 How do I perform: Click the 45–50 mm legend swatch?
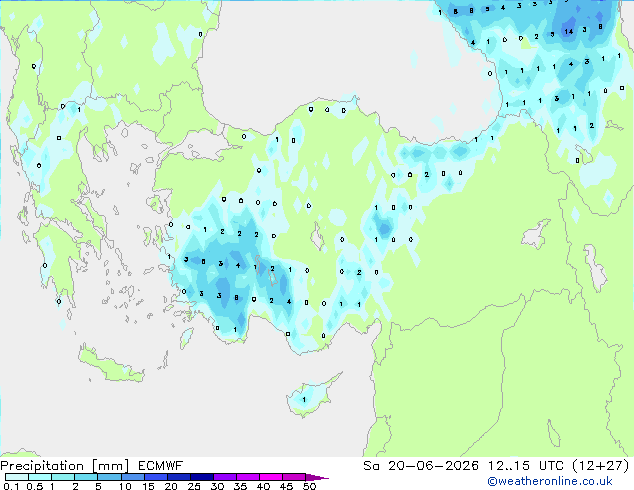294,477
